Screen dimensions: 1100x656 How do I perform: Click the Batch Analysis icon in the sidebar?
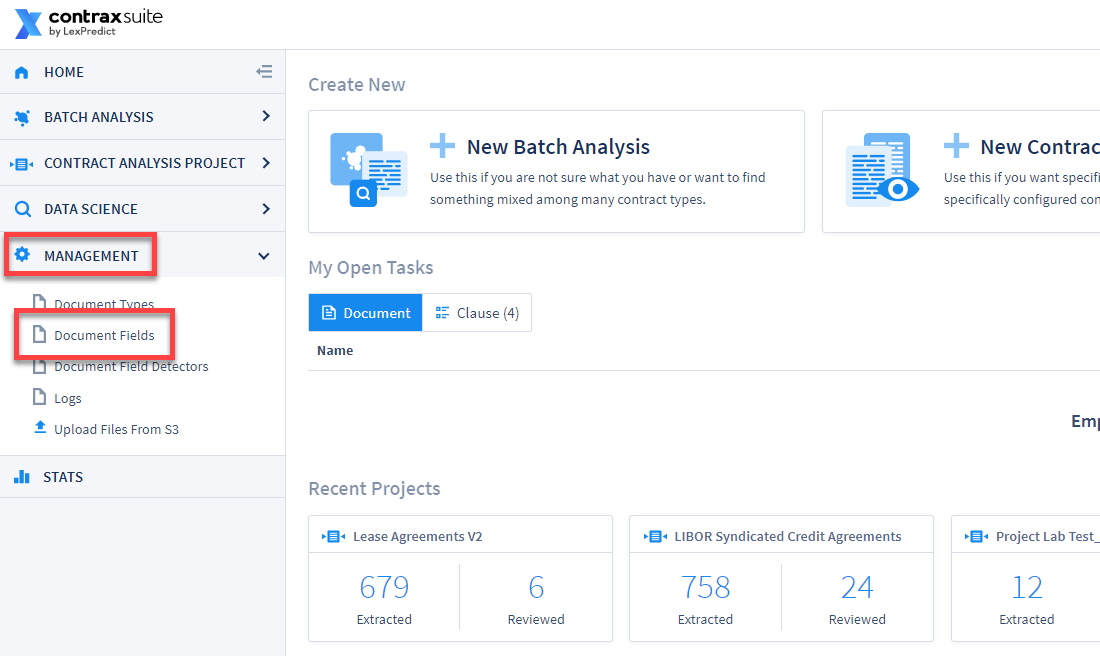tap(22, 117)
